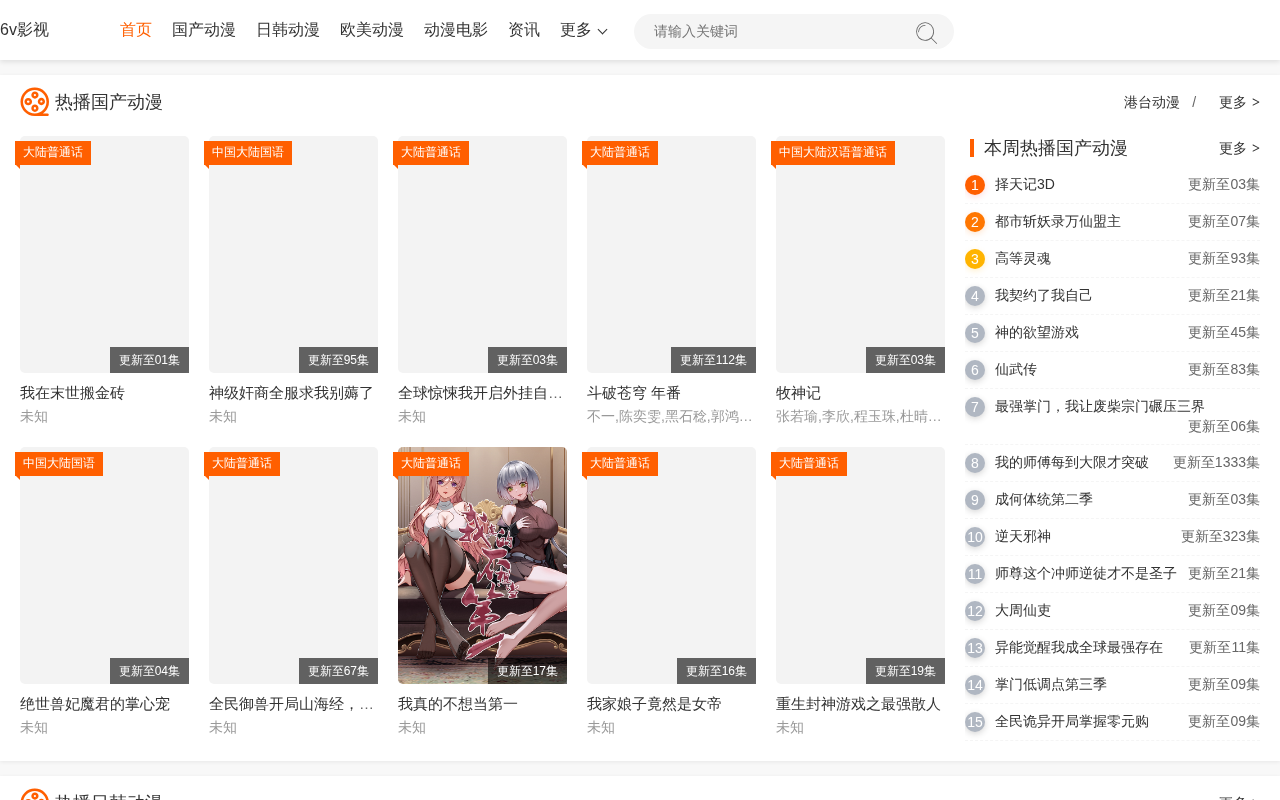Select the 我家娘子竟然是女帝 poster thumbnail
Screen dimensions: 1280x800
(x=671, y=565)
